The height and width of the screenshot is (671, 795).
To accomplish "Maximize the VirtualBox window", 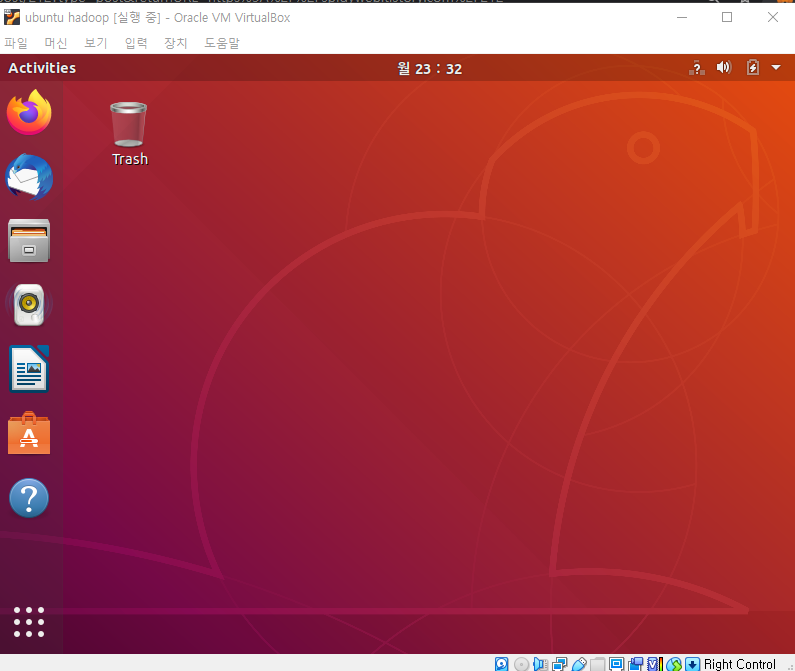I will [727, 17].
